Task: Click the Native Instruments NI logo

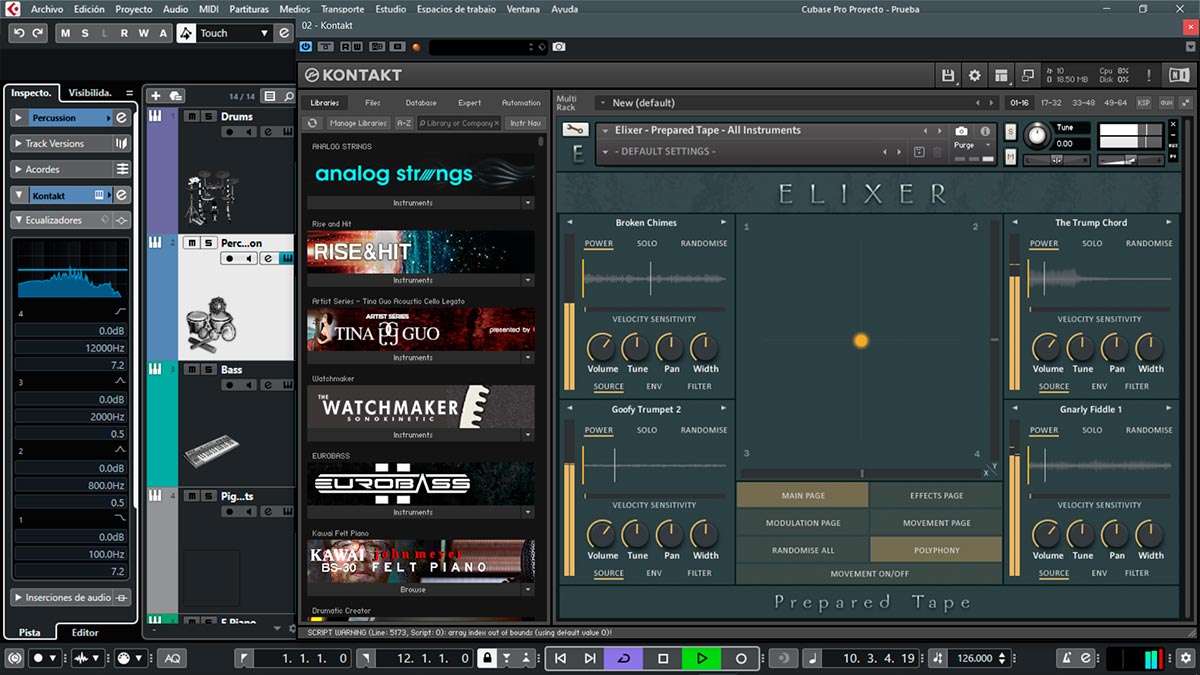Action: [1178, 75]
